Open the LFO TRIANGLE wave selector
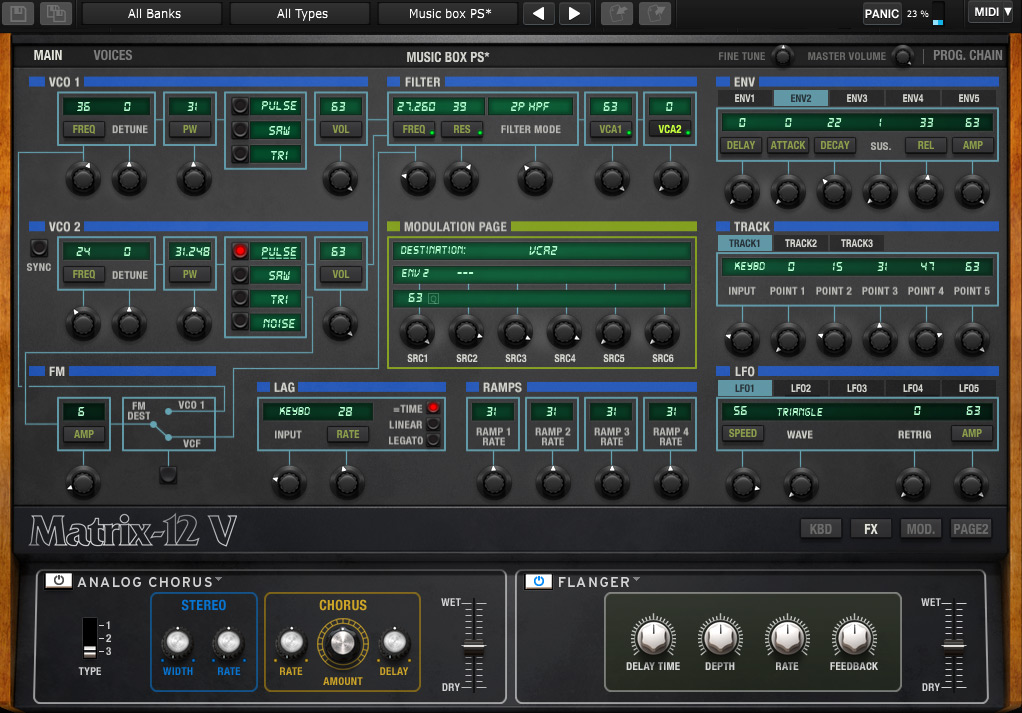The height and width of the screenshot is (713, 1022). tap(799, 412)
